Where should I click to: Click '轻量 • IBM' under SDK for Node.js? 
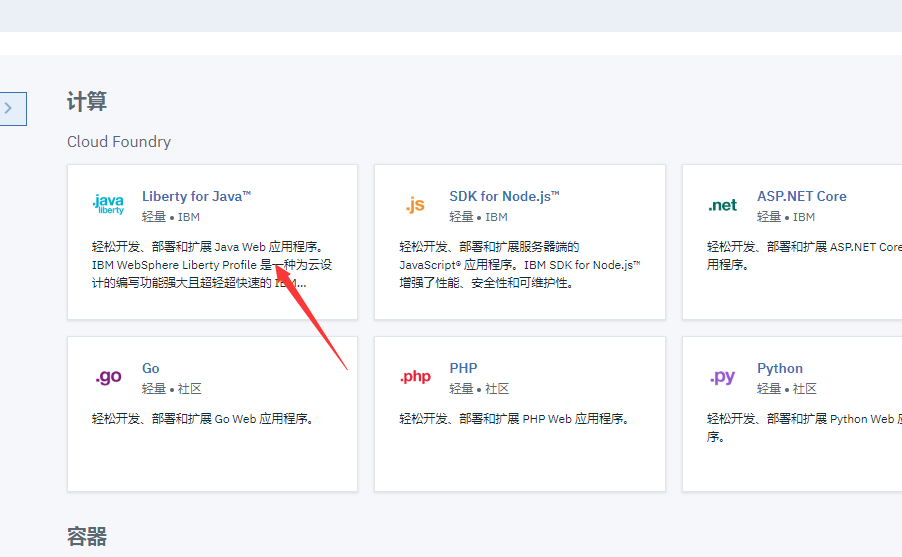pyautogui.click(x=479, y=217)
